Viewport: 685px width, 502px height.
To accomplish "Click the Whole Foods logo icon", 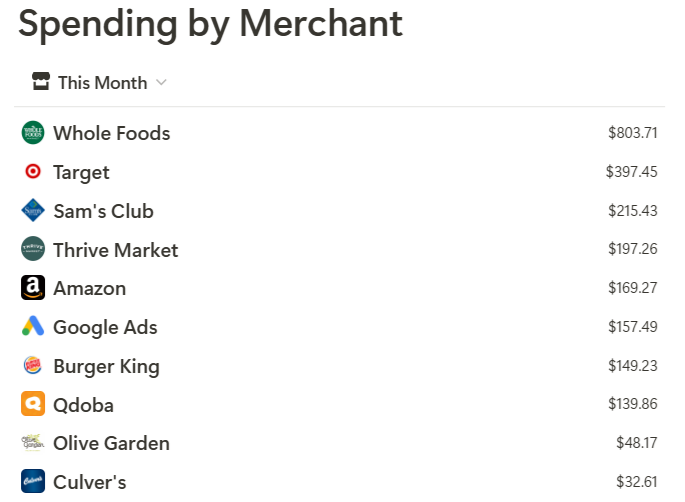I will (33, 133).
